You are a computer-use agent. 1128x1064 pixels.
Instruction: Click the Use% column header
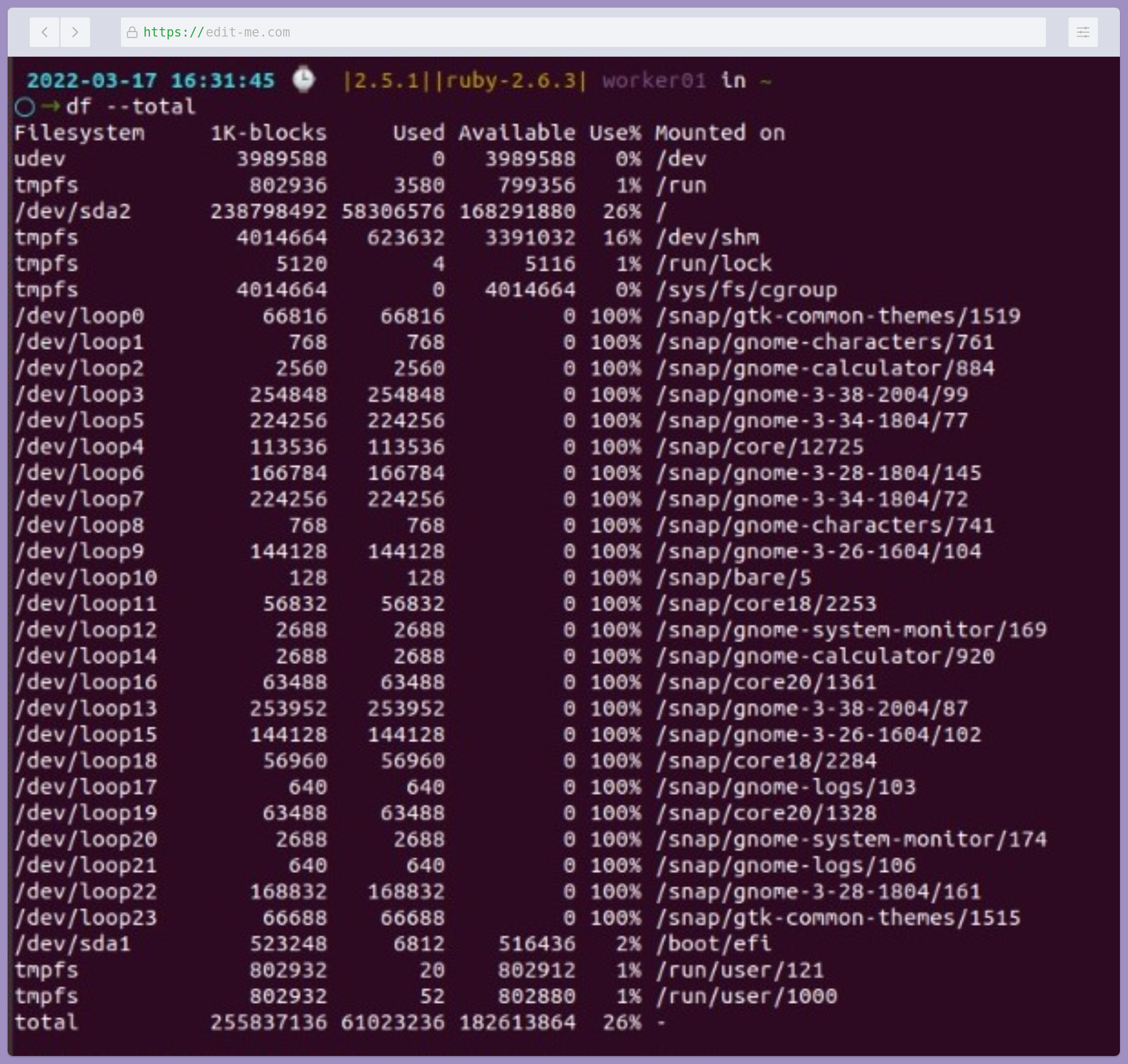point(615,133)
